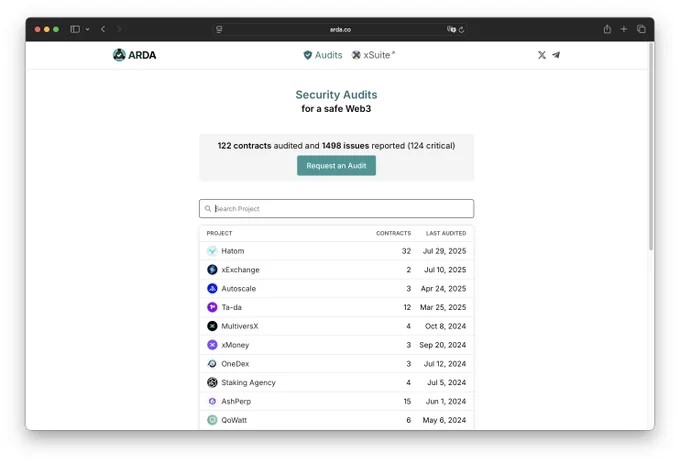
Task: Click Safari's forward arrow
Action: 119,29
